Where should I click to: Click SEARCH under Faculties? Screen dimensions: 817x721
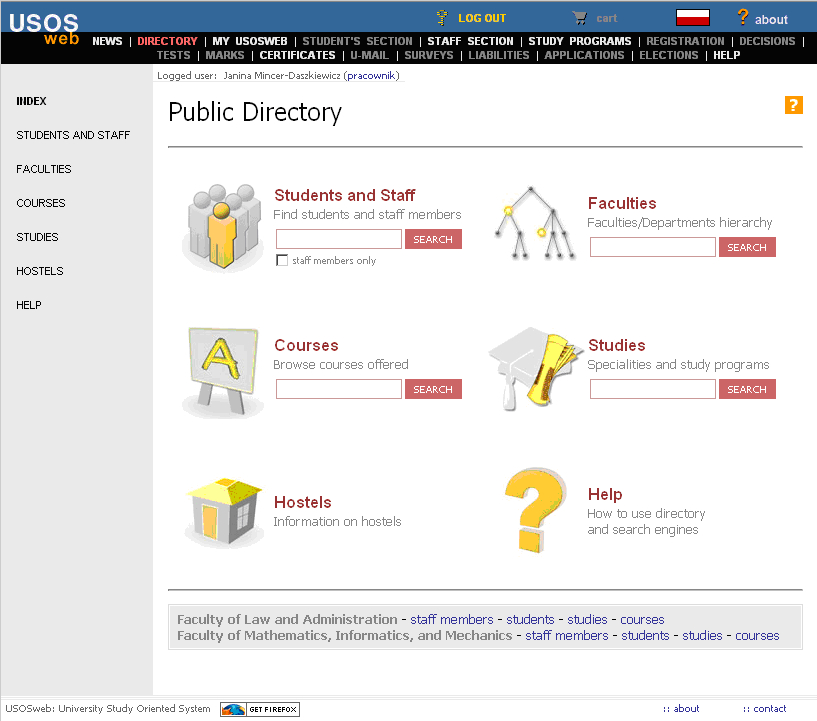[747, 247]
